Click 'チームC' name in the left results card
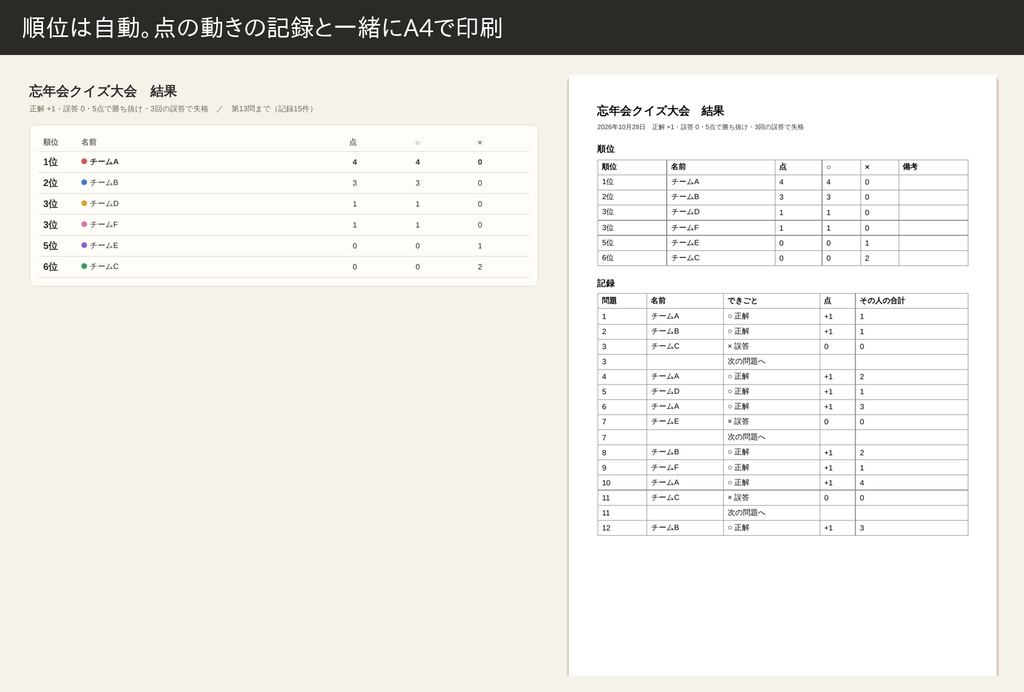 [x=104, y=266]
